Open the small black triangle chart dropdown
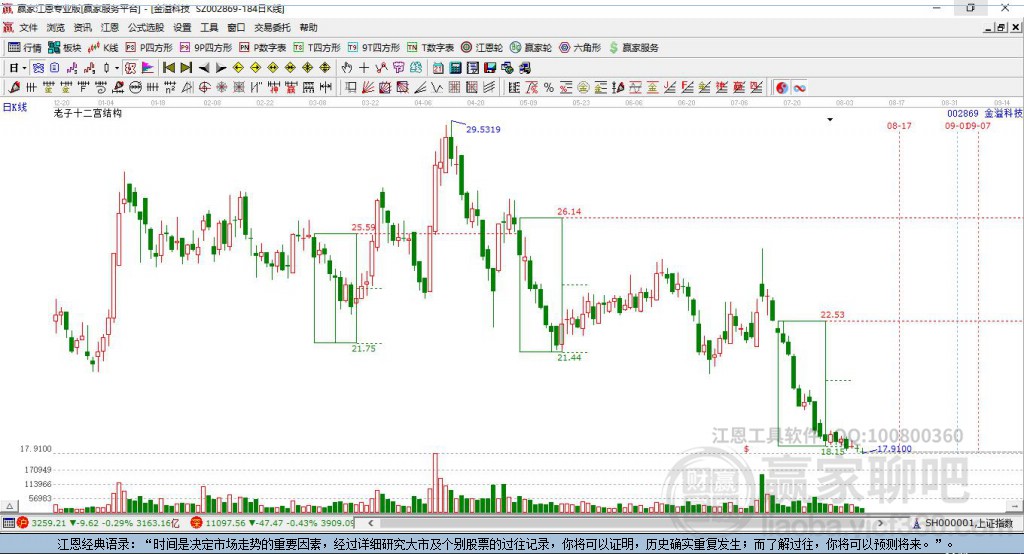 [830, 120]
